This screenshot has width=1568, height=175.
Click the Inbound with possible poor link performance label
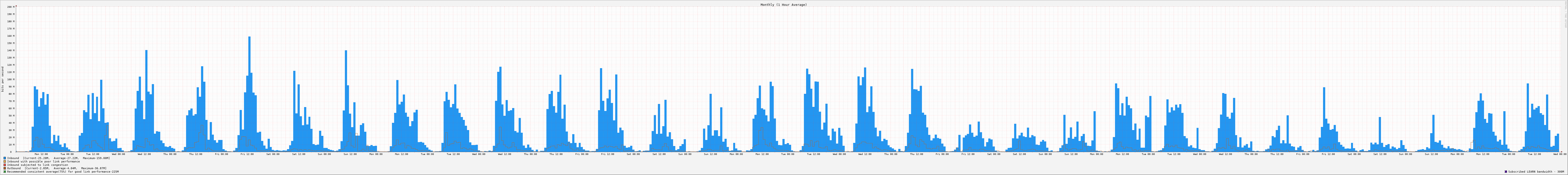tap(43, 162)
